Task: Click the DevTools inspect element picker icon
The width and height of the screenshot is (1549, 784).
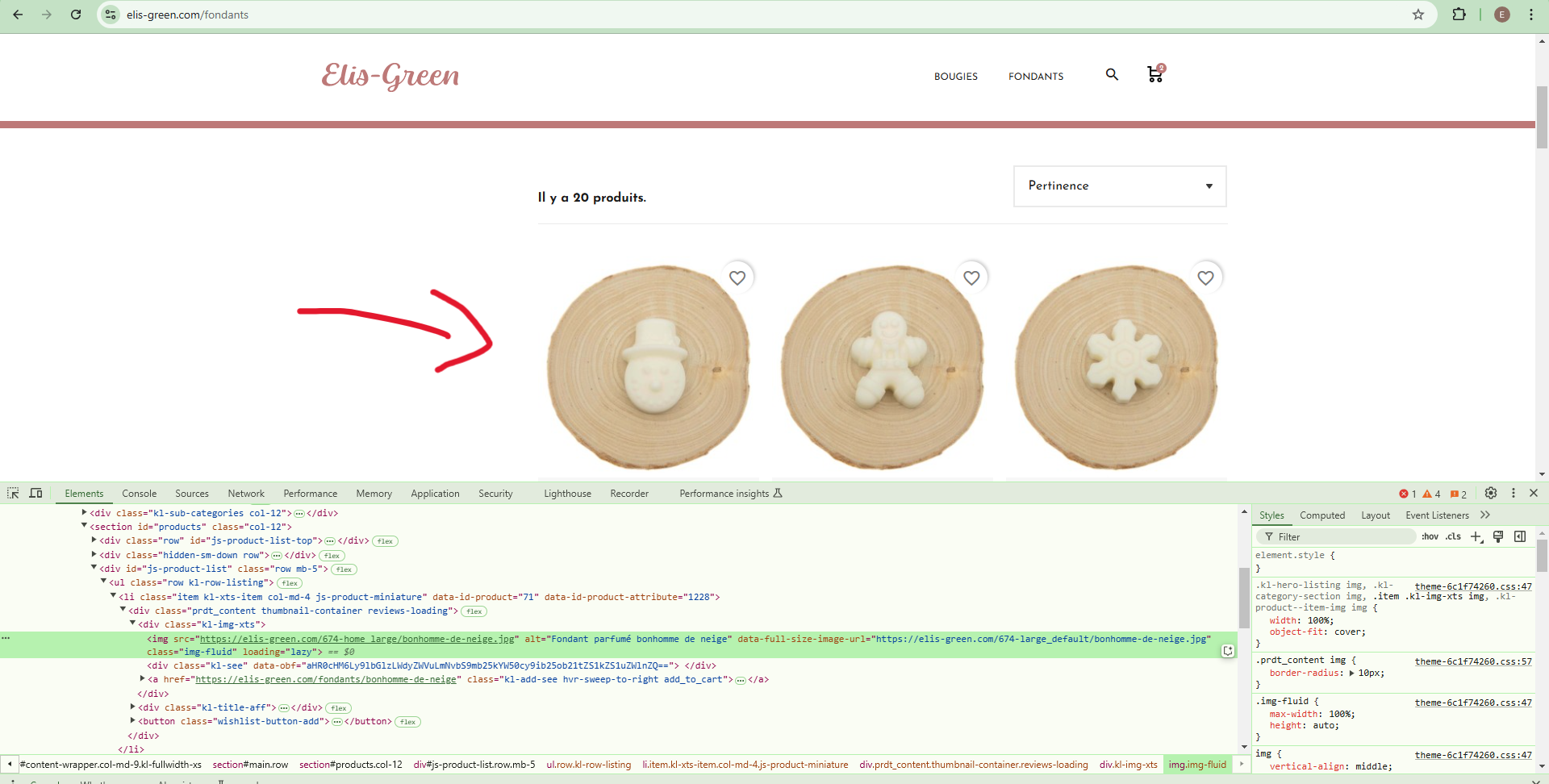Action: [x=13, y=493]
